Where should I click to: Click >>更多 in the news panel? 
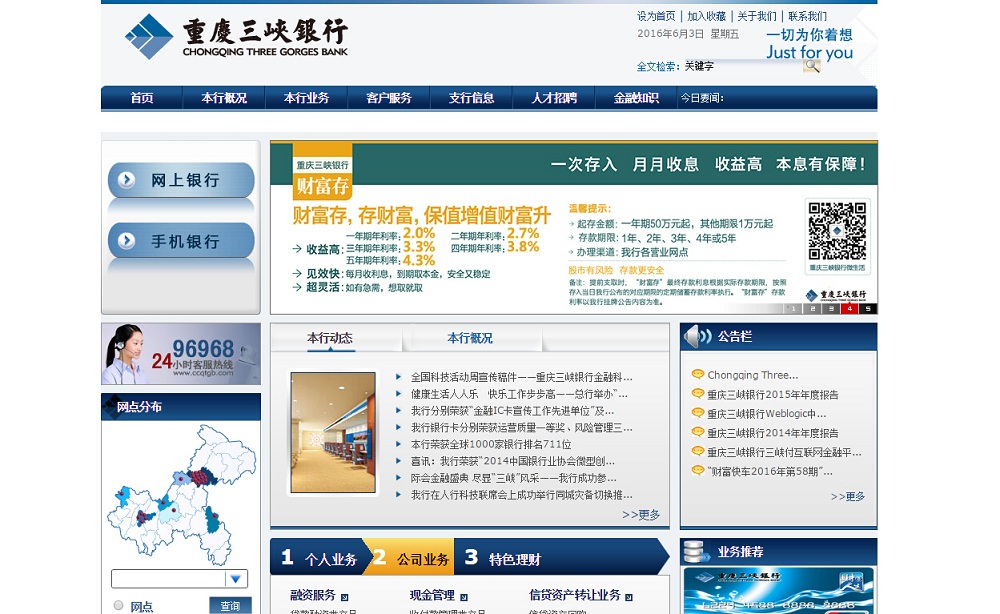(x=641, y=515)
